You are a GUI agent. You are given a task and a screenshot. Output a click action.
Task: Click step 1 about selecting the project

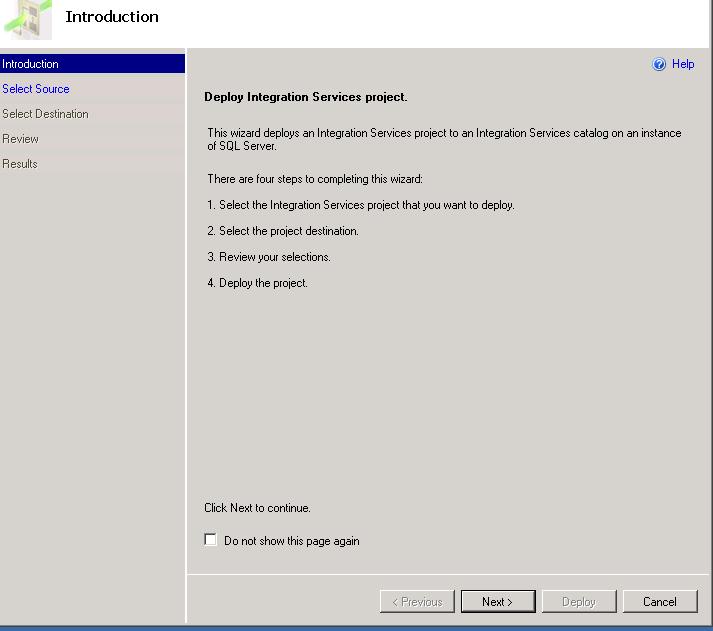pyautogui.click(x=361, y=205)
